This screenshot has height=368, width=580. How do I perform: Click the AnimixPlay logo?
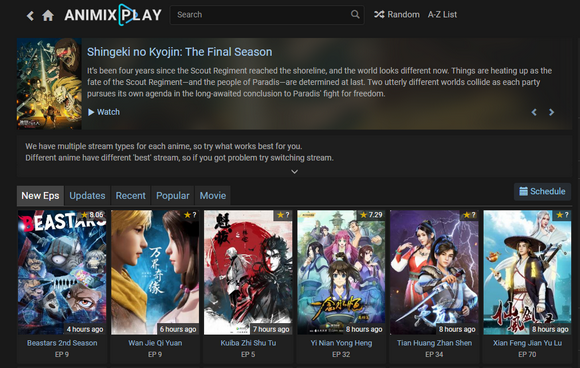(x=113, y=15)
